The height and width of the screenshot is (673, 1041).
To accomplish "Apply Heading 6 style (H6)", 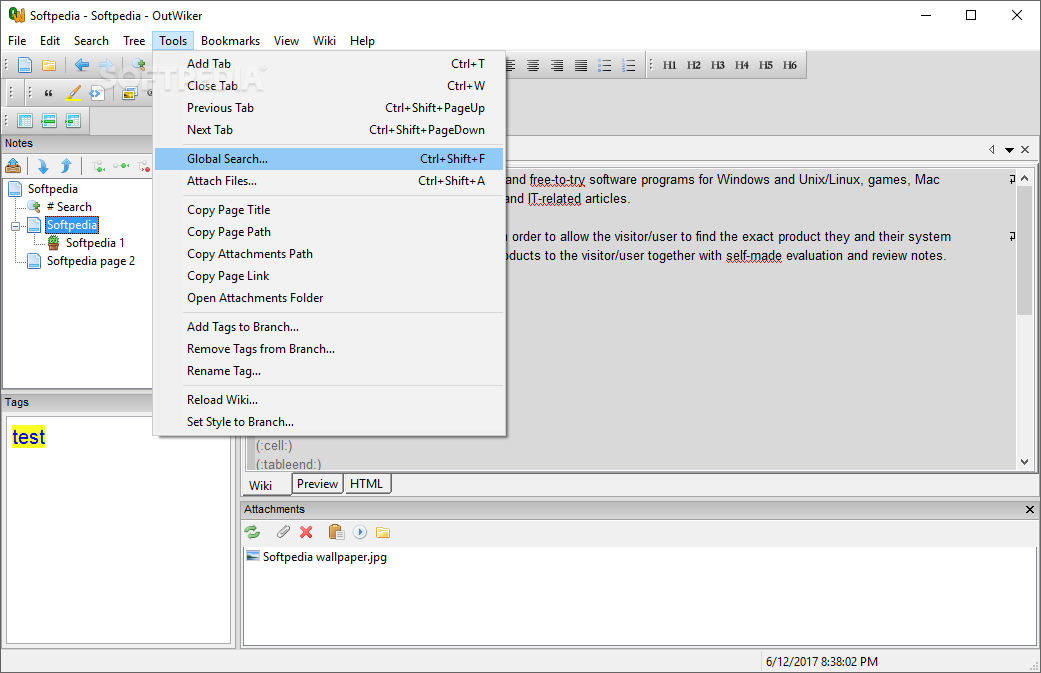I will pos(789,65).
